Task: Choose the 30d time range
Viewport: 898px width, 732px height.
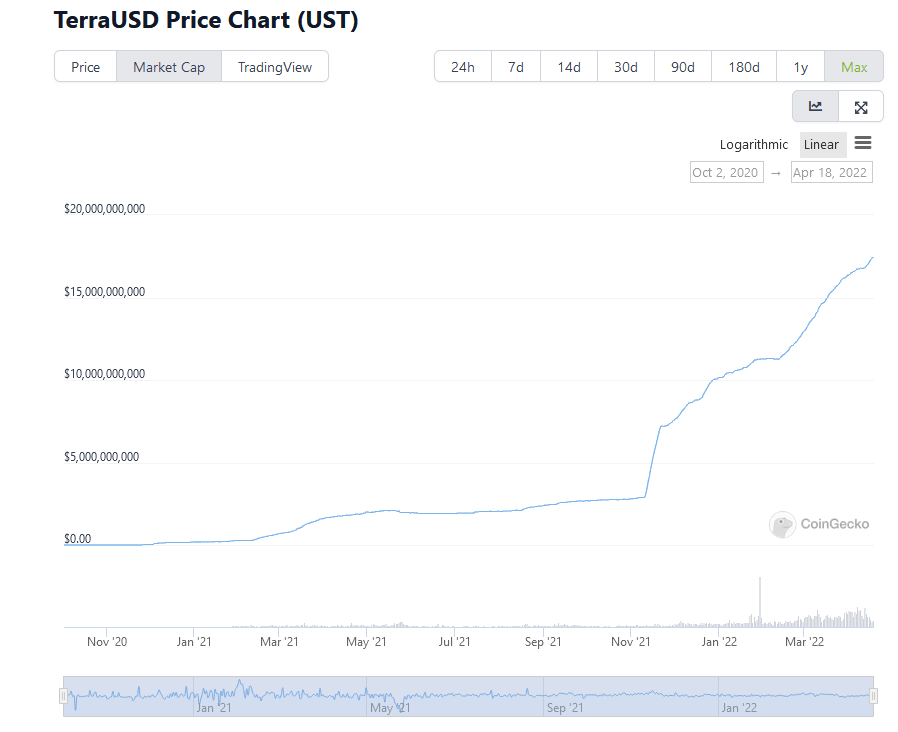Action: [625, 66]
